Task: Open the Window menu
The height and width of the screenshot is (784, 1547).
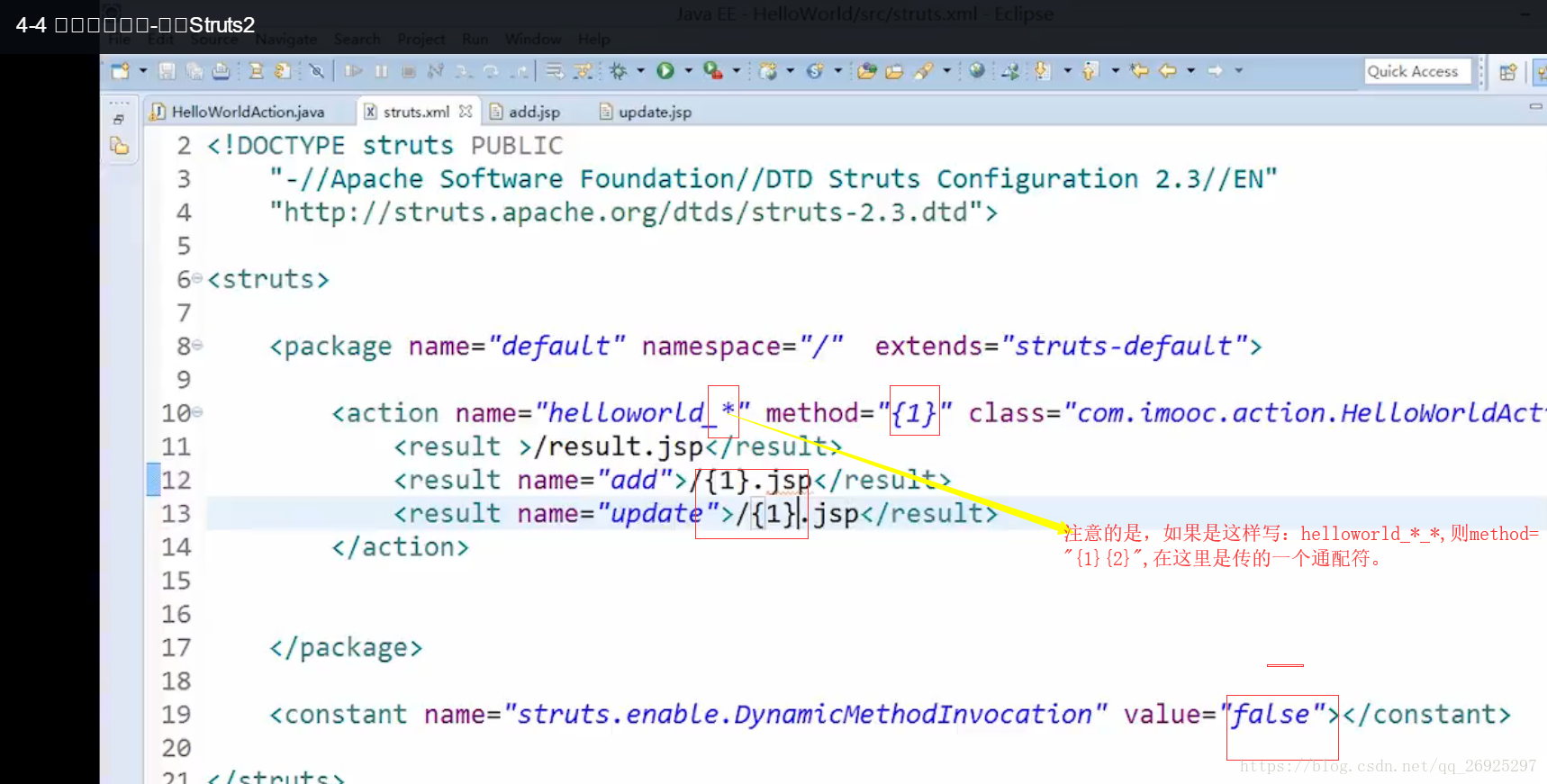Action: click(533, 39)
